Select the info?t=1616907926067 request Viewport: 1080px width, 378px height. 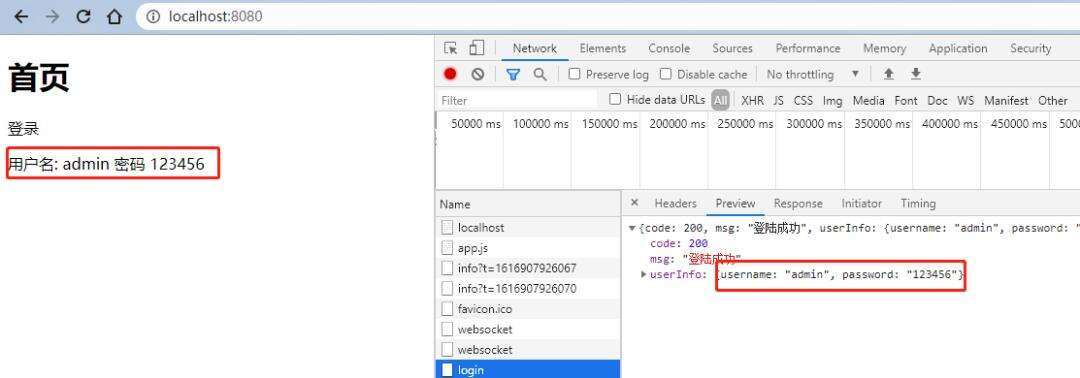[528, 268]
